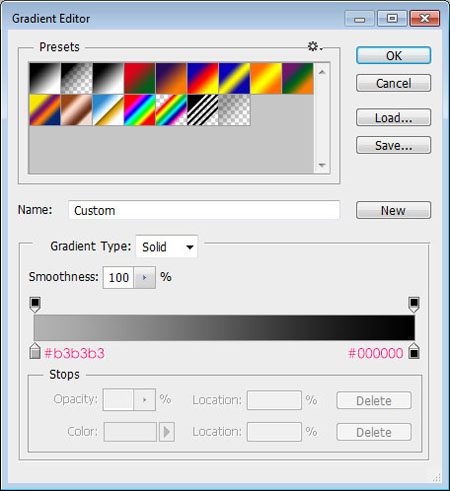Click the color Location field
The width and height of the screenshot is (450, 491).
pos(274,432)
